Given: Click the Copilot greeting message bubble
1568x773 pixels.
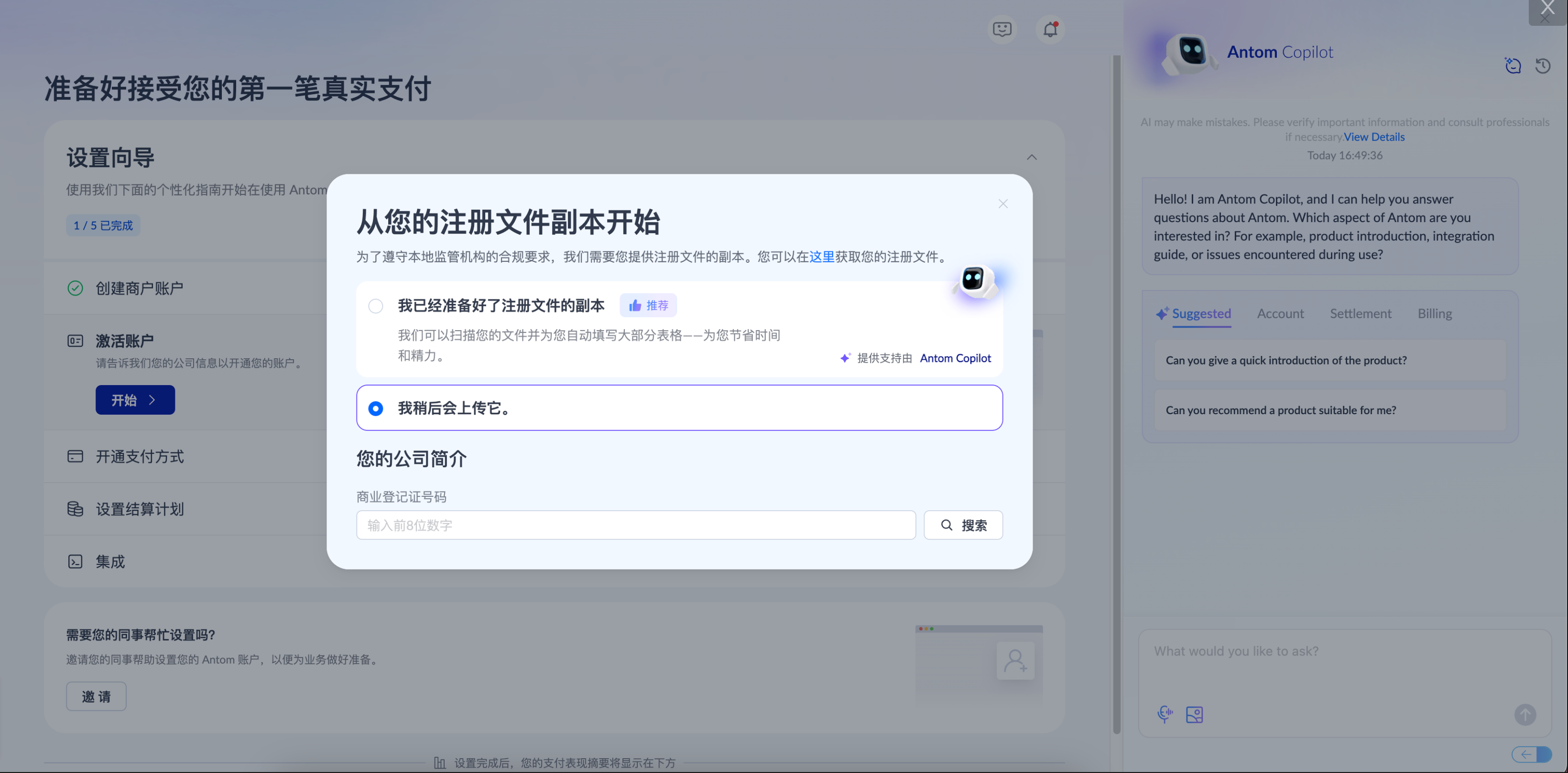Looking at the screenshot, I should click(x=1330, y=226).
